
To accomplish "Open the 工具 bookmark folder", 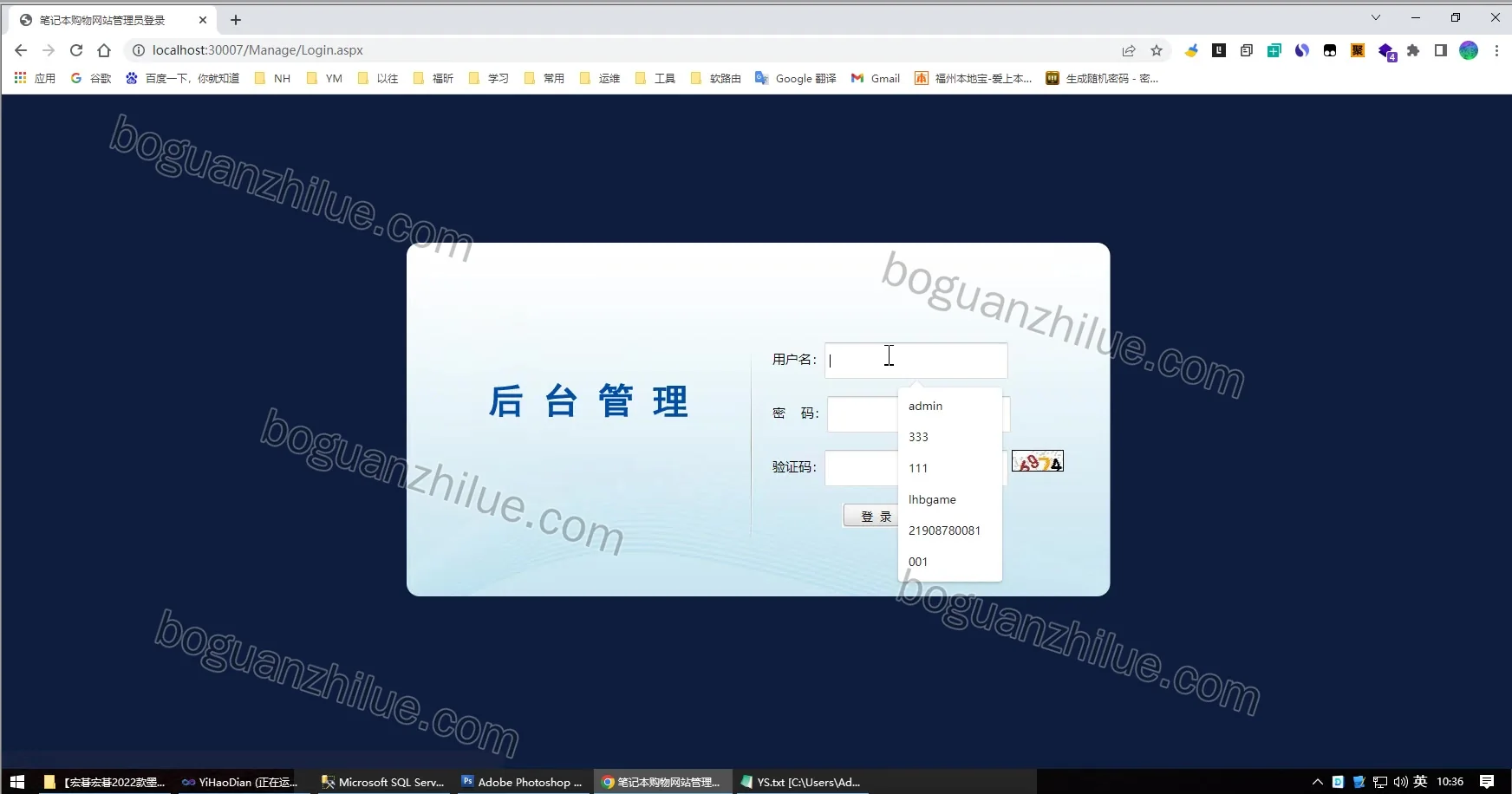I will (655, 78).
